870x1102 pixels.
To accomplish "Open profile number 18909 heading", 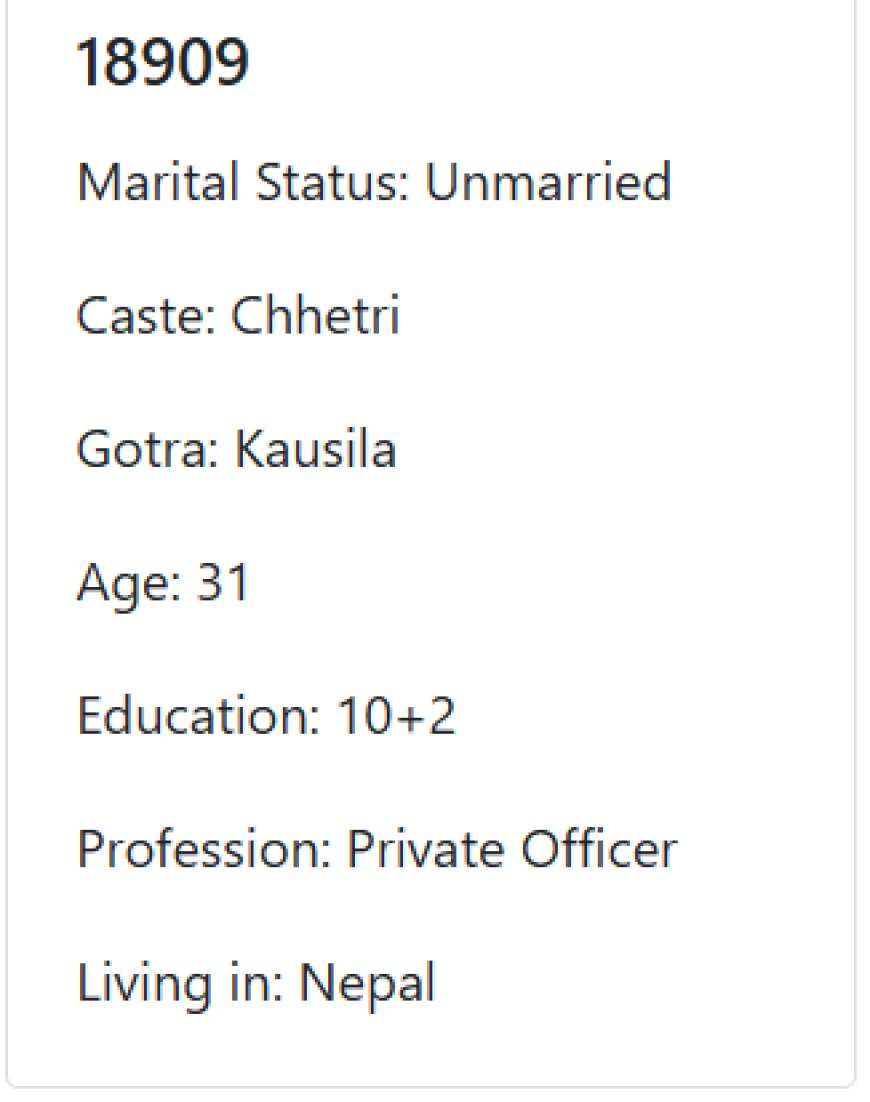I will pos(162,63).
